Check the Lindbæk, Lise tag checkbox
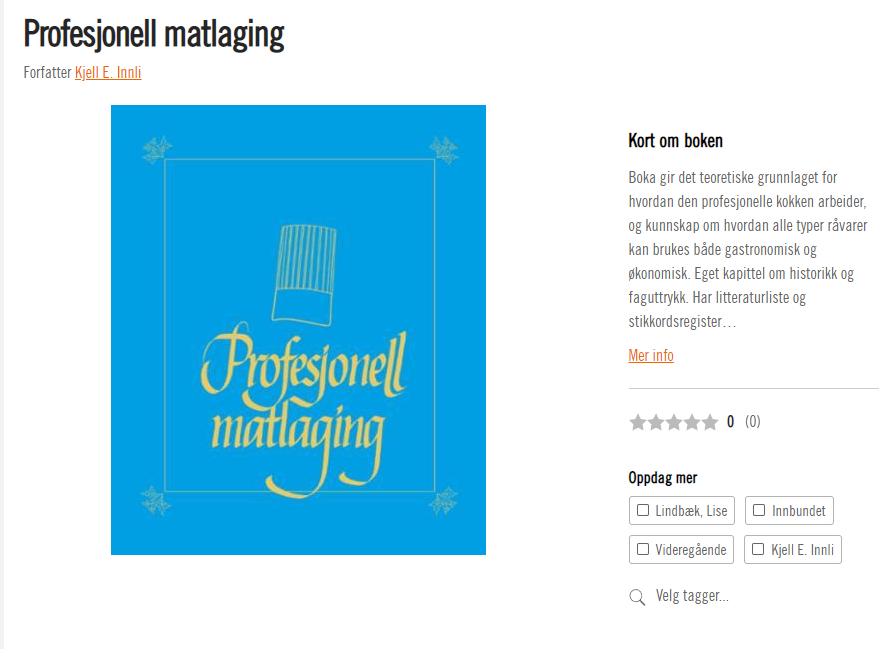Image resolution: width=889 pixels, height=649 pixels. 643,511
